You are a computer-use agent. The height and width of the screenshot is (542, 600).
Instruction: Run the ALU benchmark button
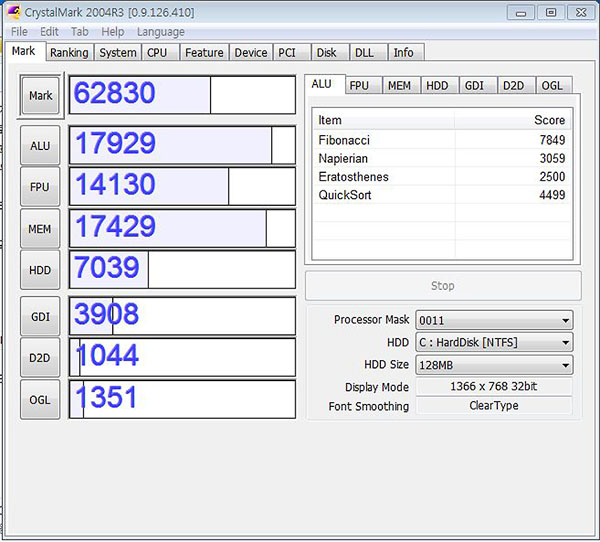[40, 145]
